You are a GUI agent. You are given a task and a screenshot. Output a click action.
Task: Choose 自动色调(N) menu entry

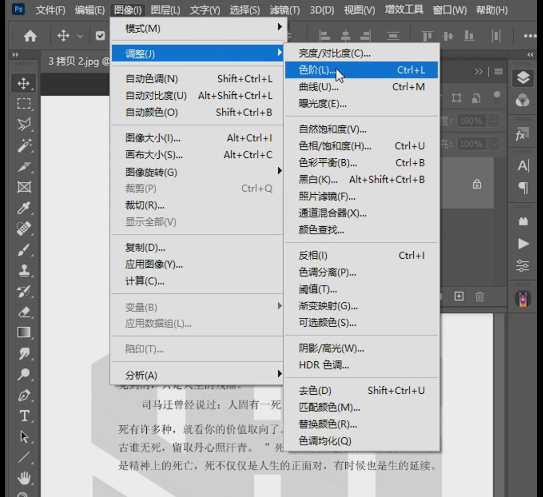coord(198,79)
